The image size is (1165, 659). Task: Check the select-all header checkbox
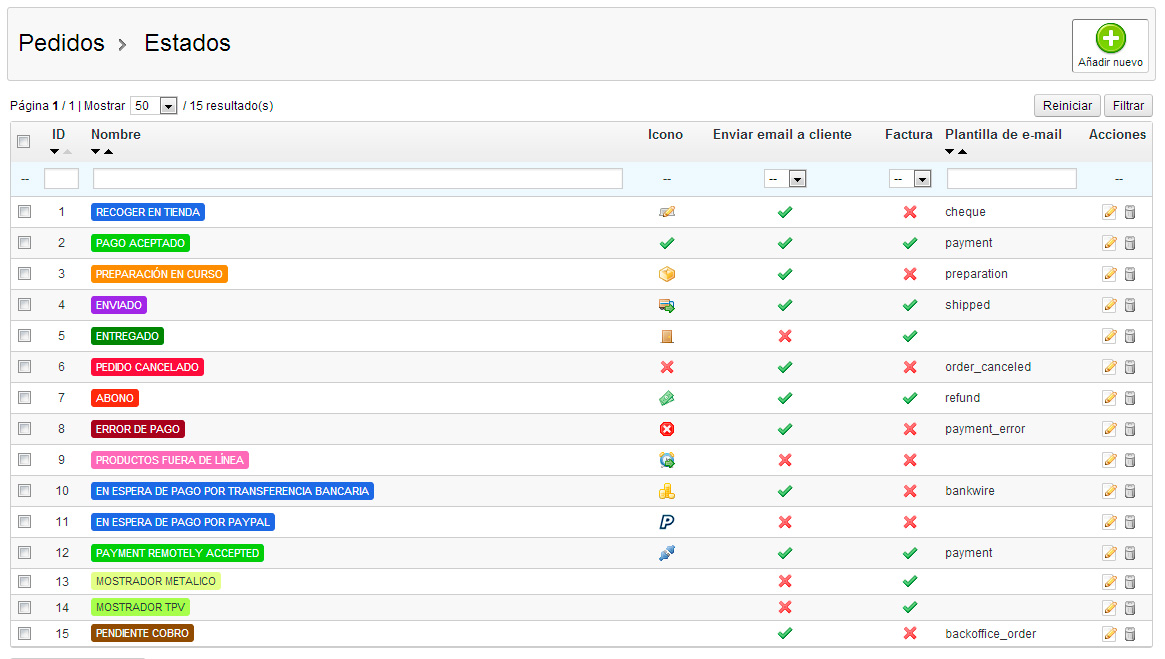coord(24,142)
